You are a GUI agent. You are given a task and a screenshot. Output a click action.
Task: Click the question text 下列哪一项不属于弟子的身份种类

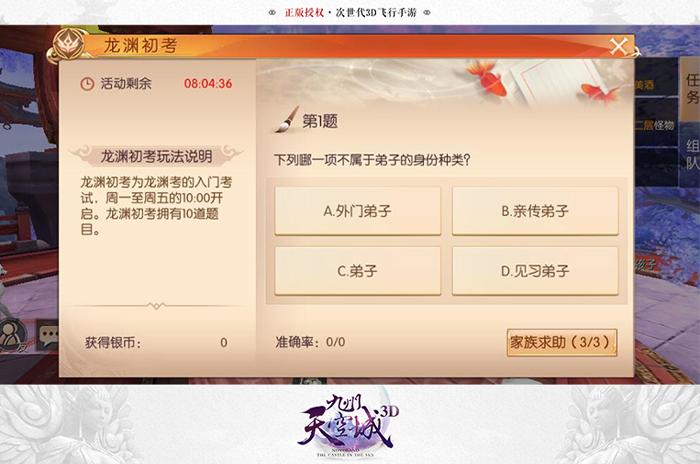[x=372, y=160]
